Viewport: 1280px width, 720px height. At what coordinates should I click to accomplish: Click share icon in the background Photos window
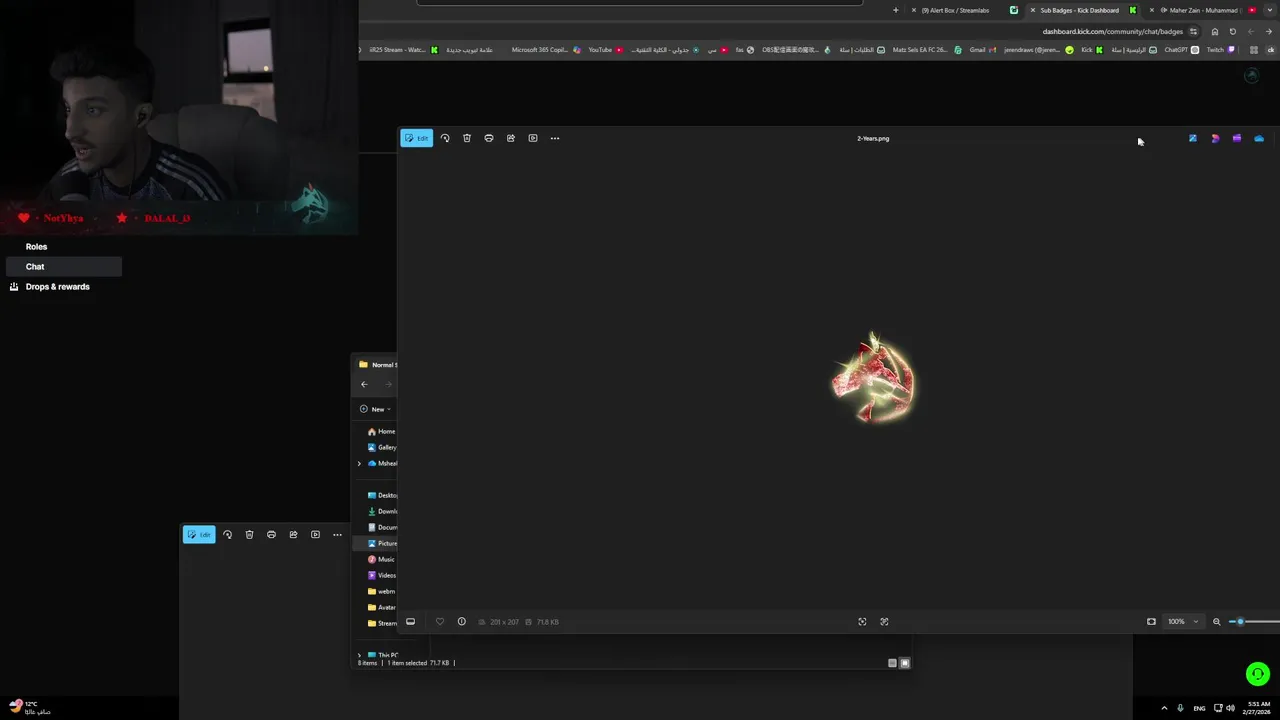tap(293, 535)
